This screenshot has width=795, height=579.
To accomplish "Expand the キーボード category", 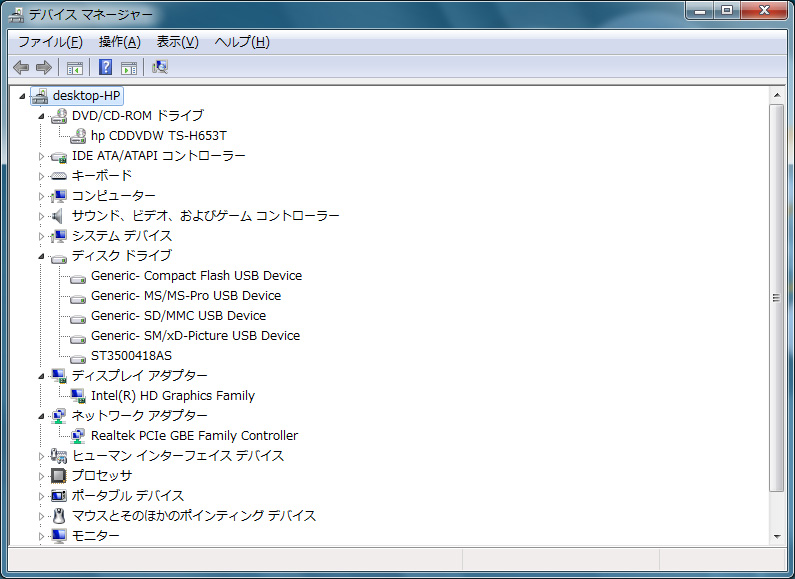I will click(x=42, y=176).
